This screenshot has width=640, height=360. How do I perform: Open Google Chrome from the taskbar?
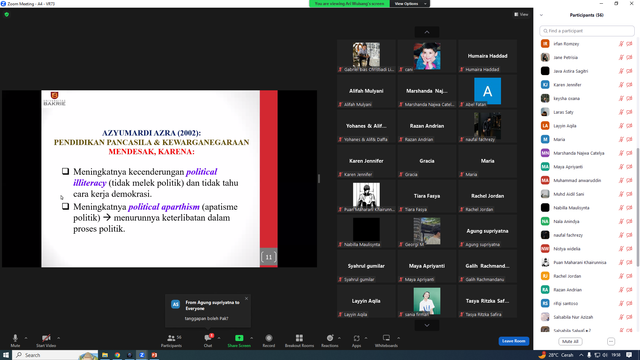117,355
